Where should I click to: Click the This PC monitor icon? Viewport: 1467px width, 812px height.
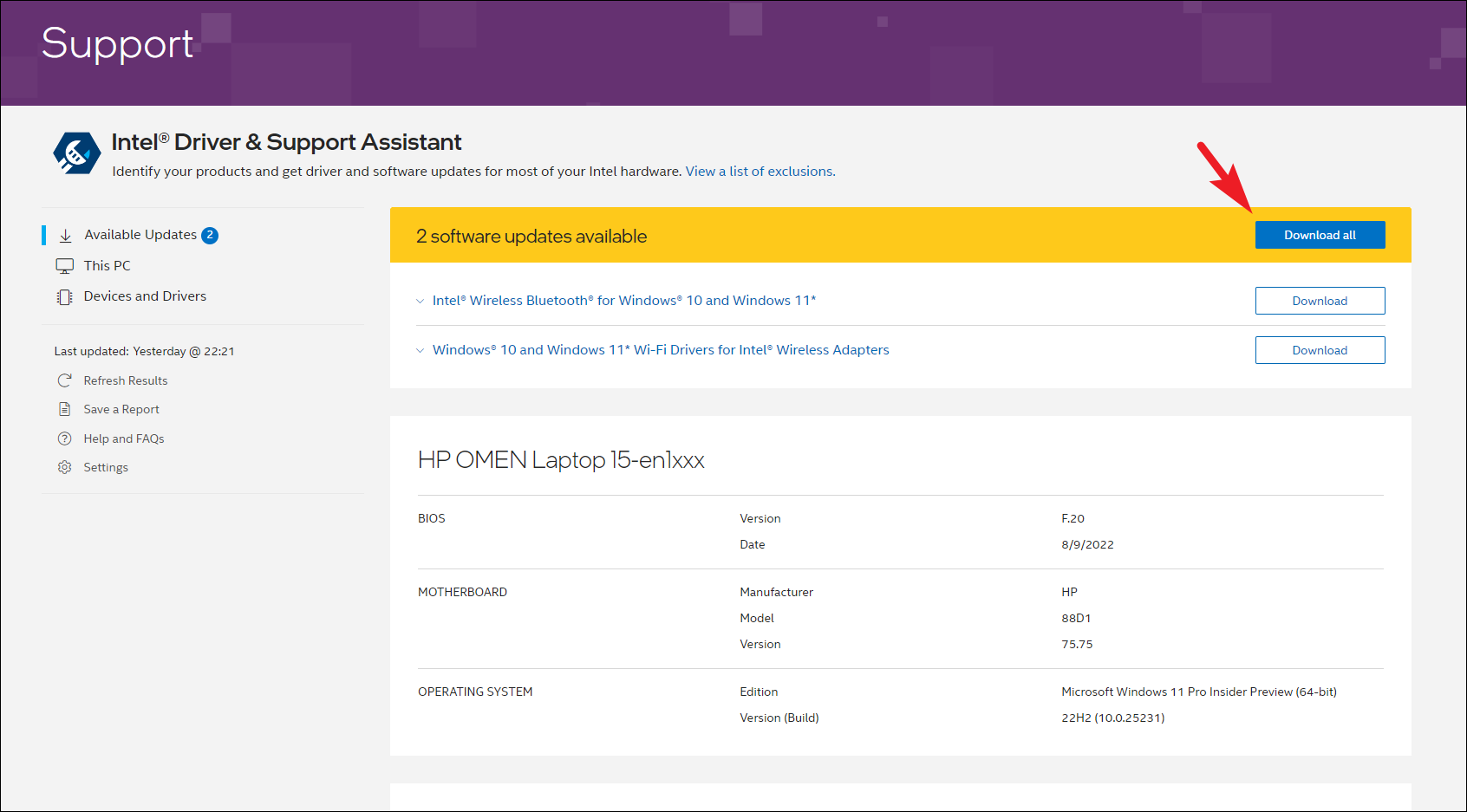tap(65, 266)
